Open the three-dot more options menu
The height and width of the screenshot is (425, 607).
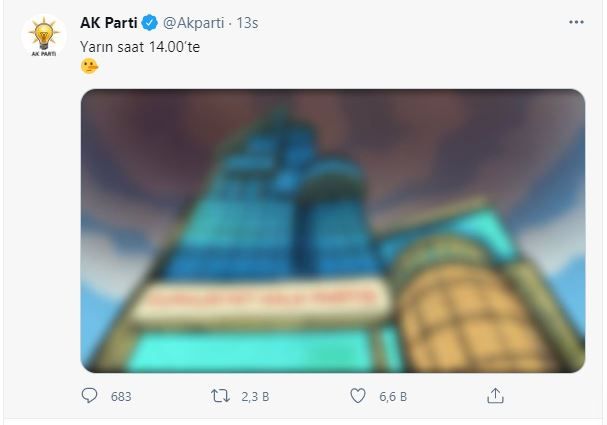[576, 22]
